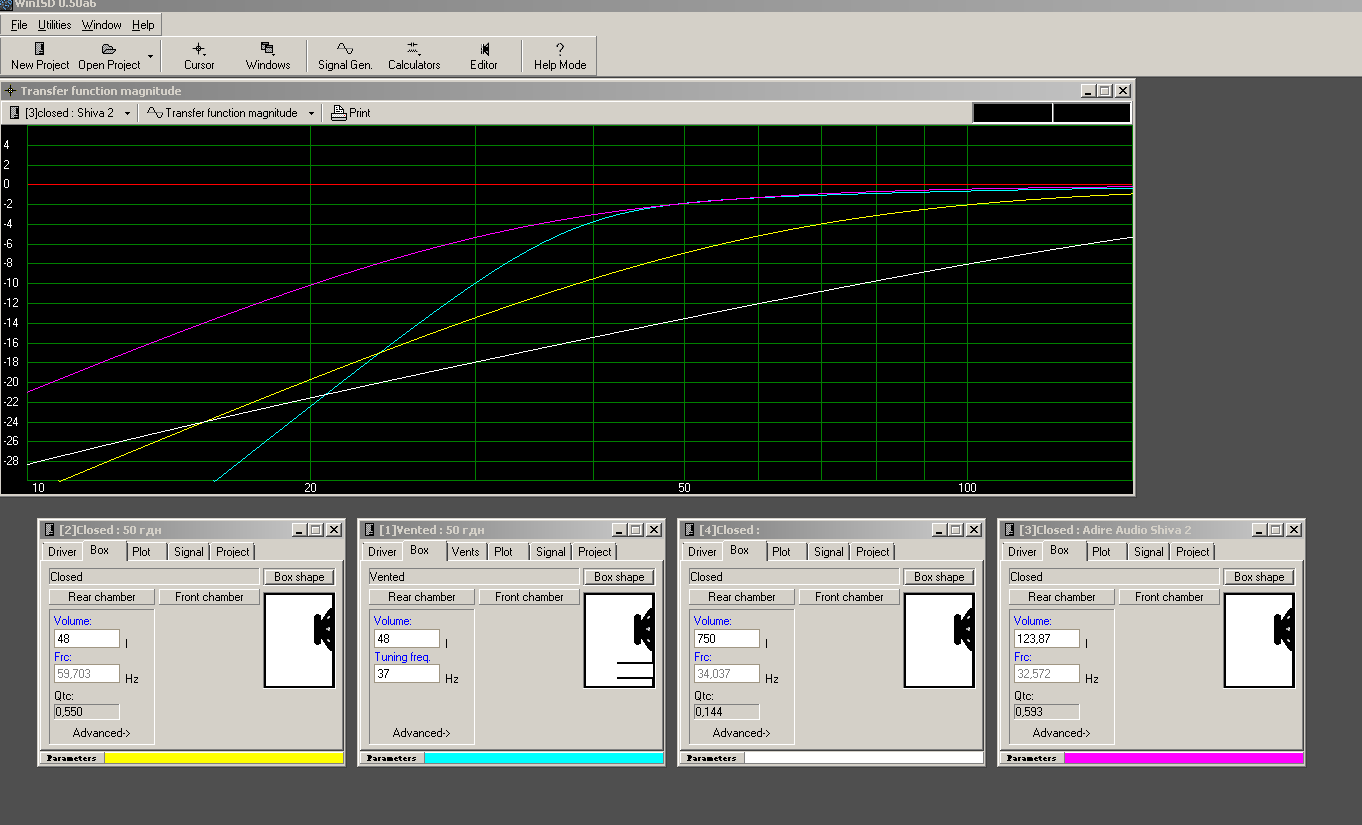
Task: Enable Help Mode from the toolbar
Action: tap(560, 49)
